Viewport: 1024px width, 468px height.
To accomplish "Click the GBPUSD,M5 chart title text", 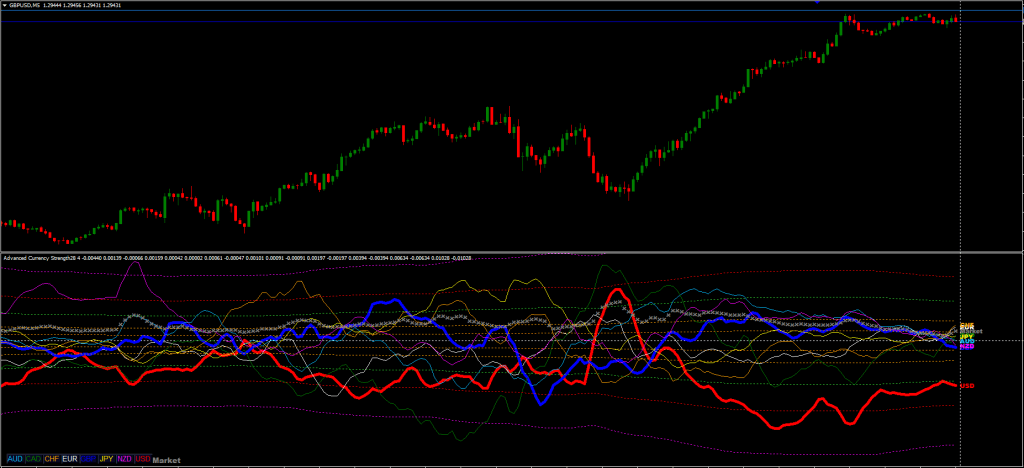I will pos(25,5).
